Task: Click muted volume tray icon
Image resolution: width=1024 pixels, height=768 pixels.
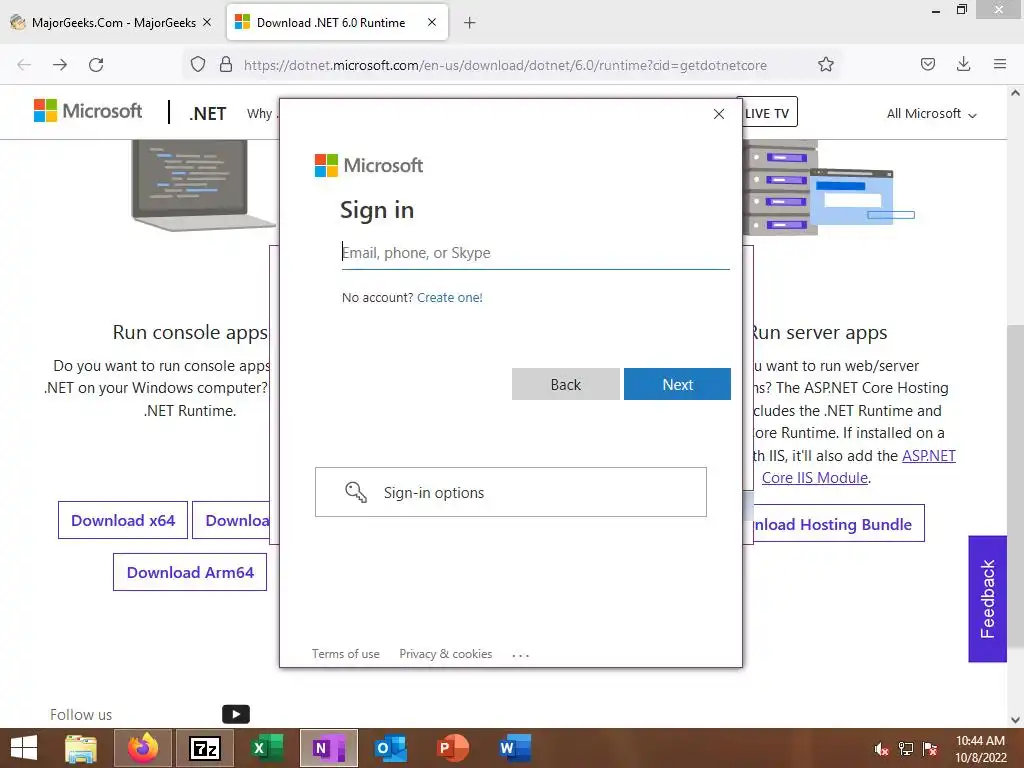Action: point(881,749)
